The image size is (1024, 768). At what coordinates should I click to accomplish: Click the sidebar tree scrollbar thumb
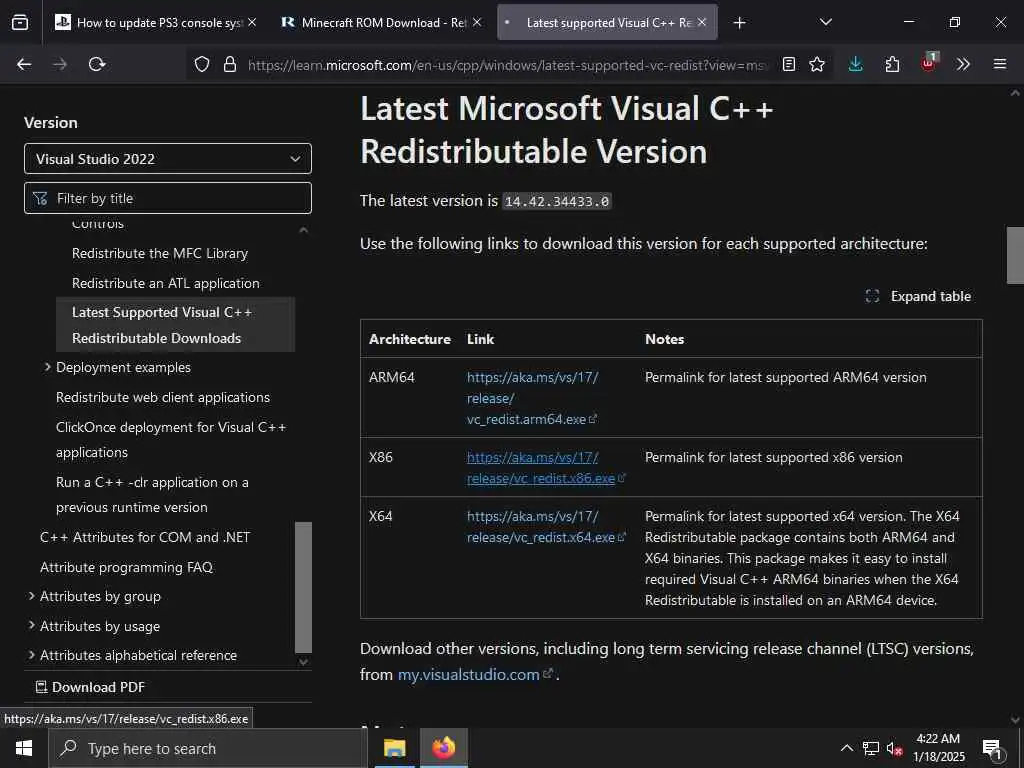304,587
